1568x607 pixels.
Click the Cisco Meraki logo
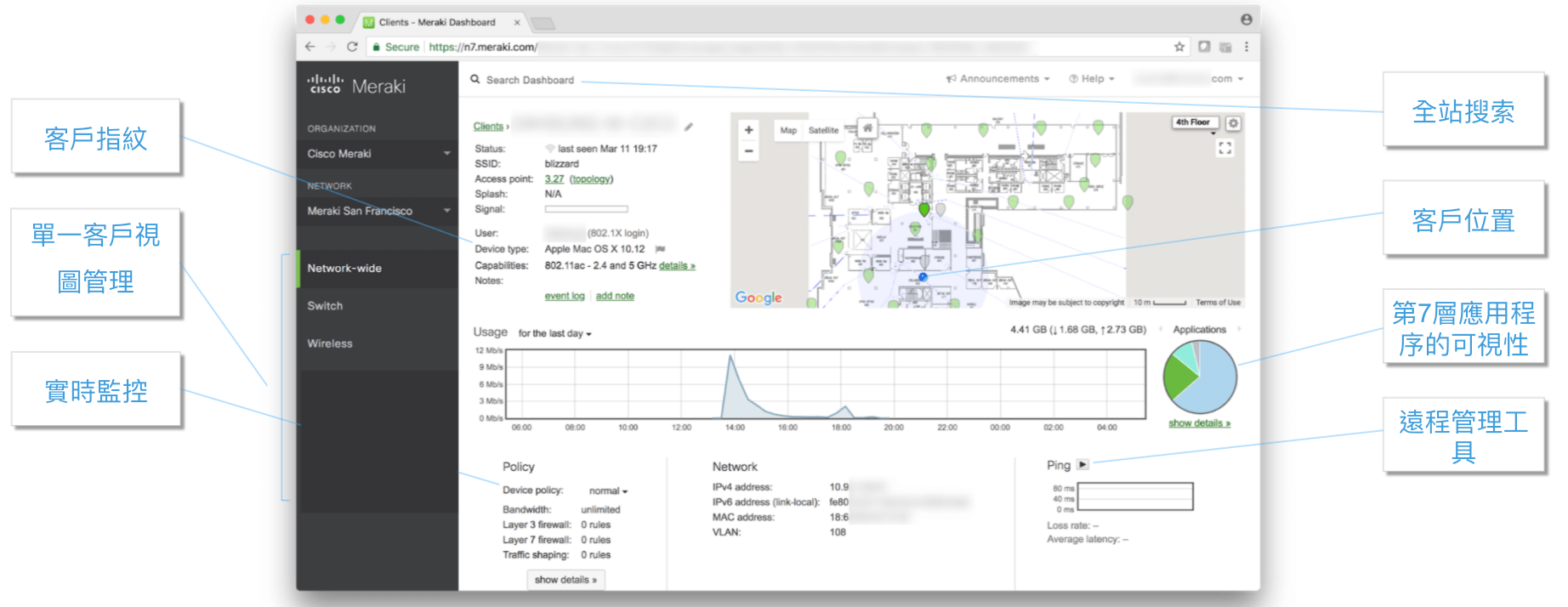click(356, 85)
